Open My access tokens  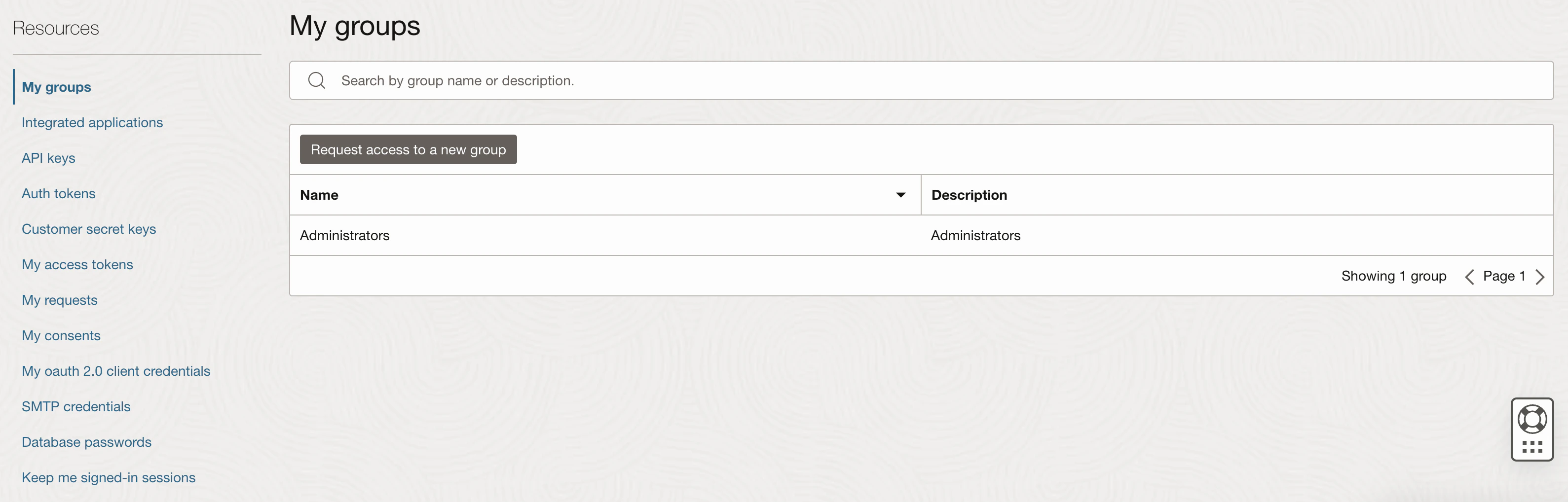tap(77, 264)
